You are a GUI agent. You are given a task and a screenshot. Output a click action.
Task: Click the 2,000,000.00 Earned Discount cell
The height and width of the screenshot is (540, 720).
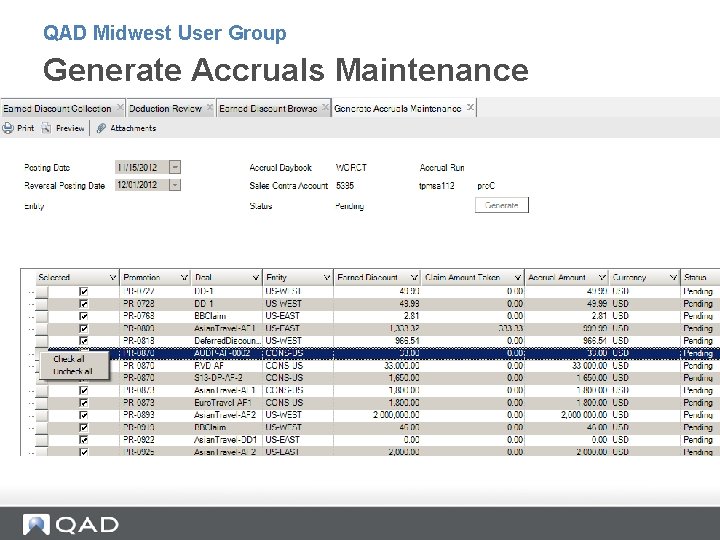coord(377,415)
